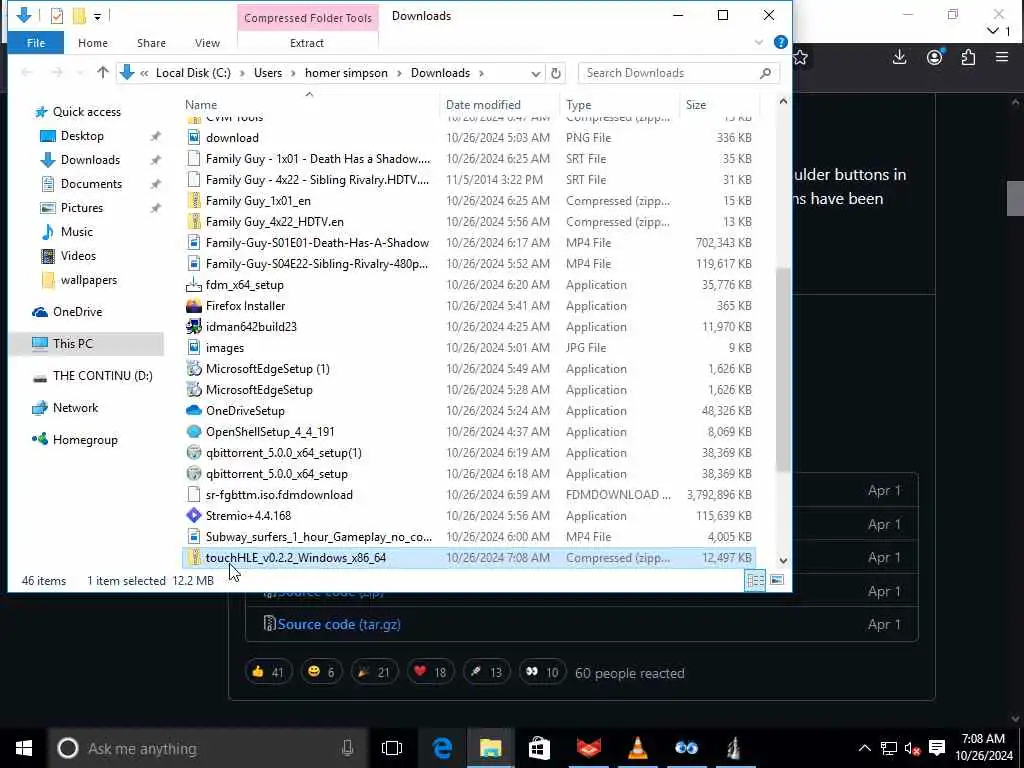The height and width of the screenshot is (768, 1024).
Task: Click the file list vertical scrollbar thumb
Action: point(783,369)
